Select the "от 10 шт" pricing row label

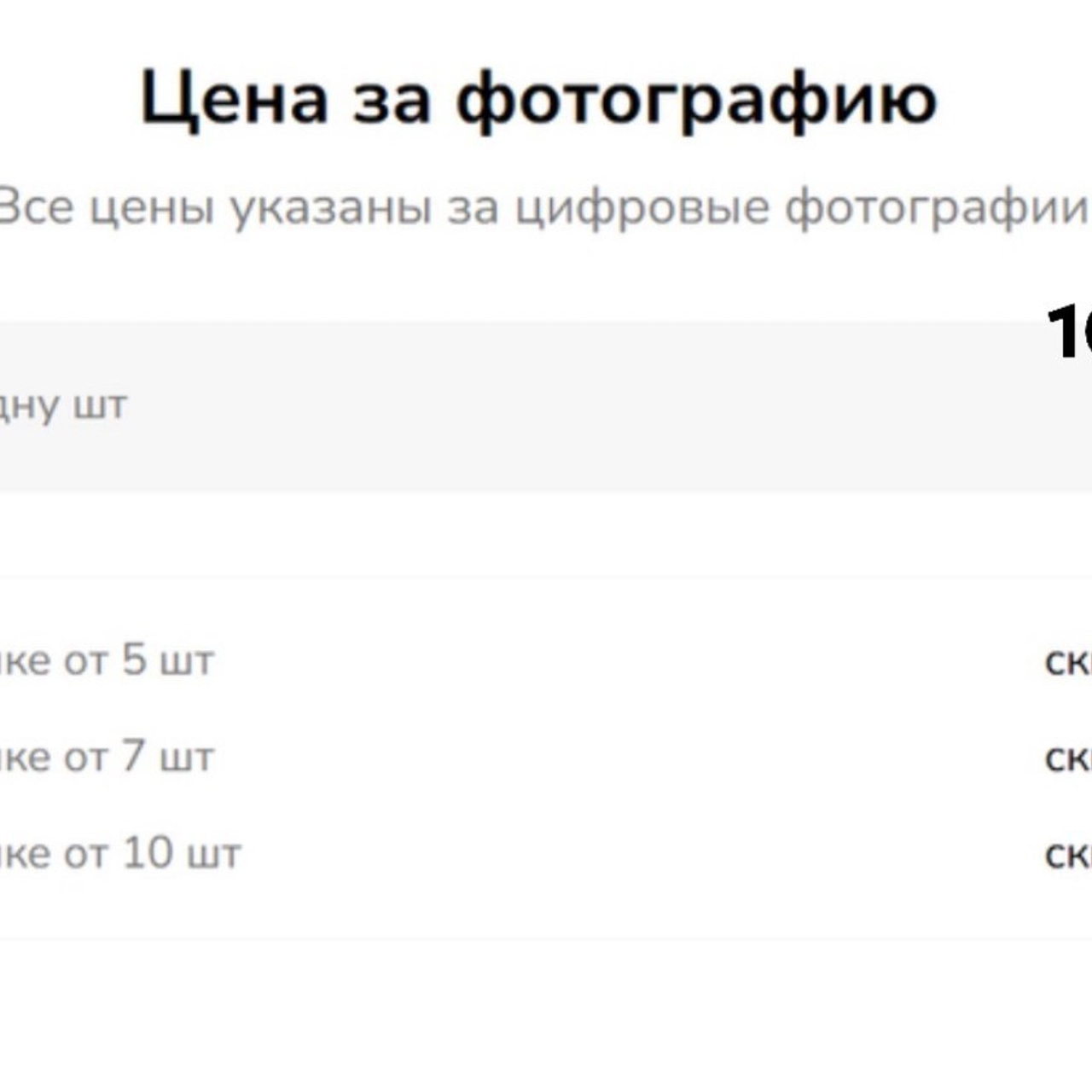coord(119,853)
